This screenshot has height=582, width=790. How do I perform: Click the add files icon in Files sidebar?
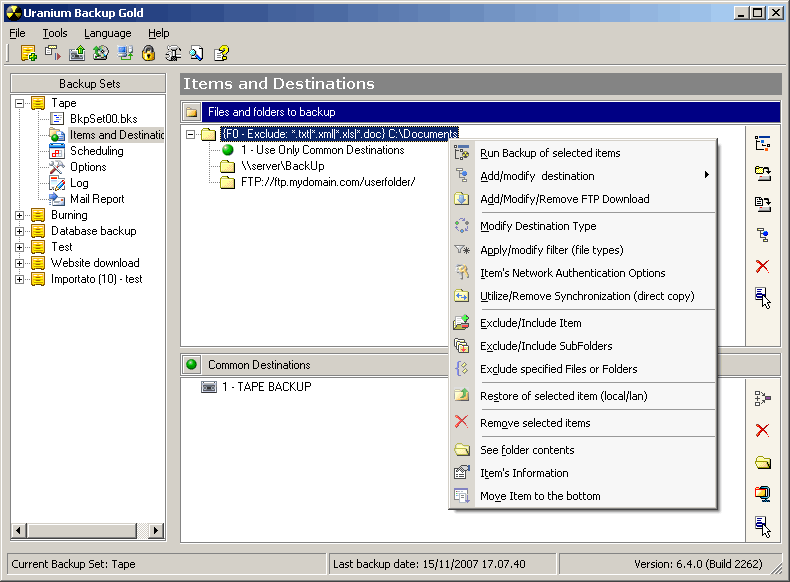click(763, 204)
